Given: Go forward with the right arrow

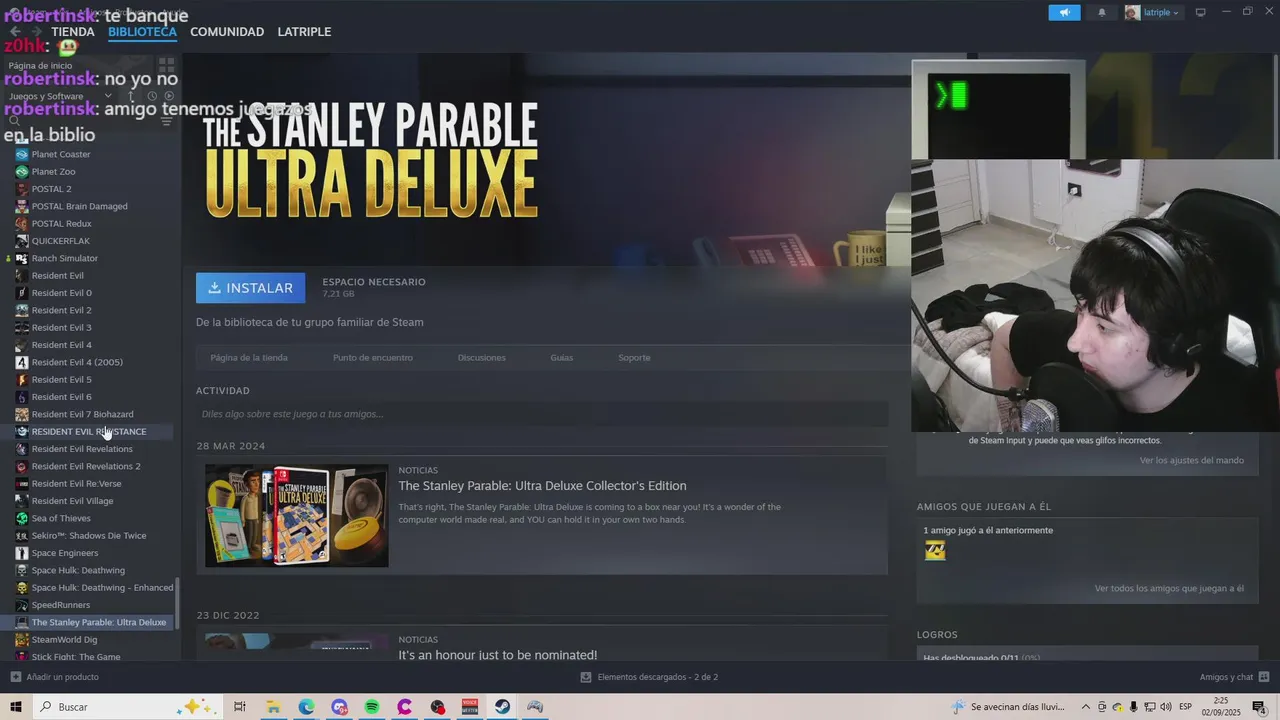Looking at the screenshot, I should click(x=37, y=32).
